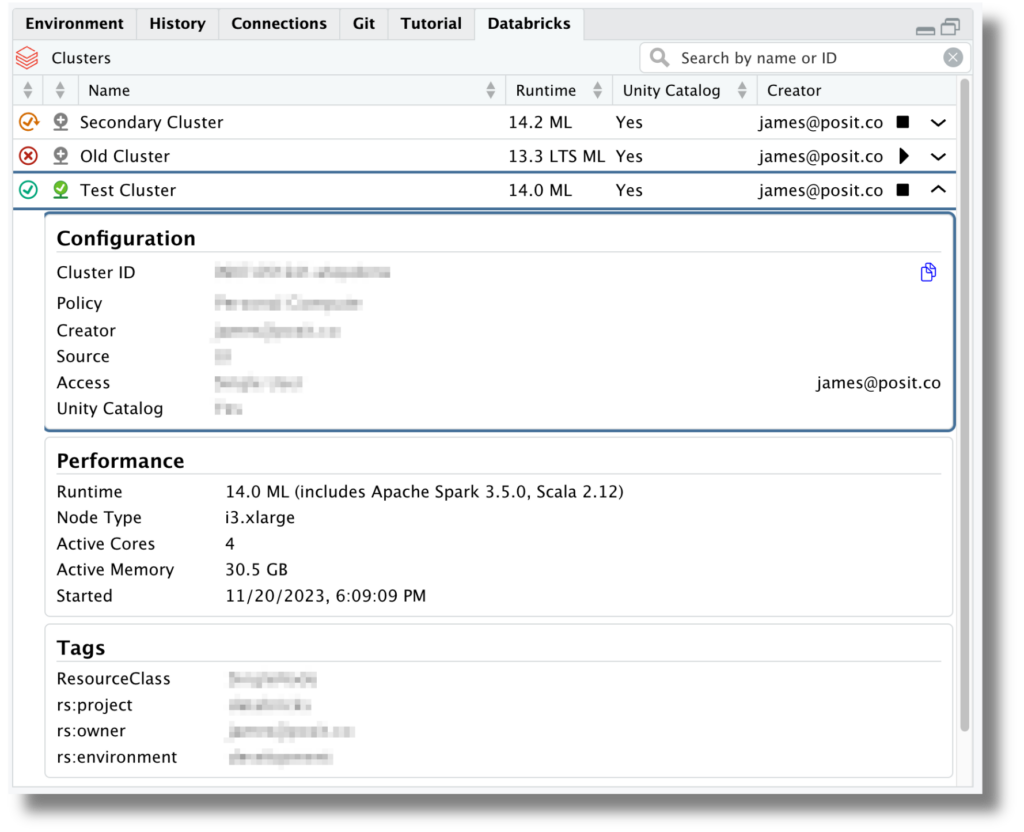Expand the Secondary Cluster row chevron

[937, 122]
